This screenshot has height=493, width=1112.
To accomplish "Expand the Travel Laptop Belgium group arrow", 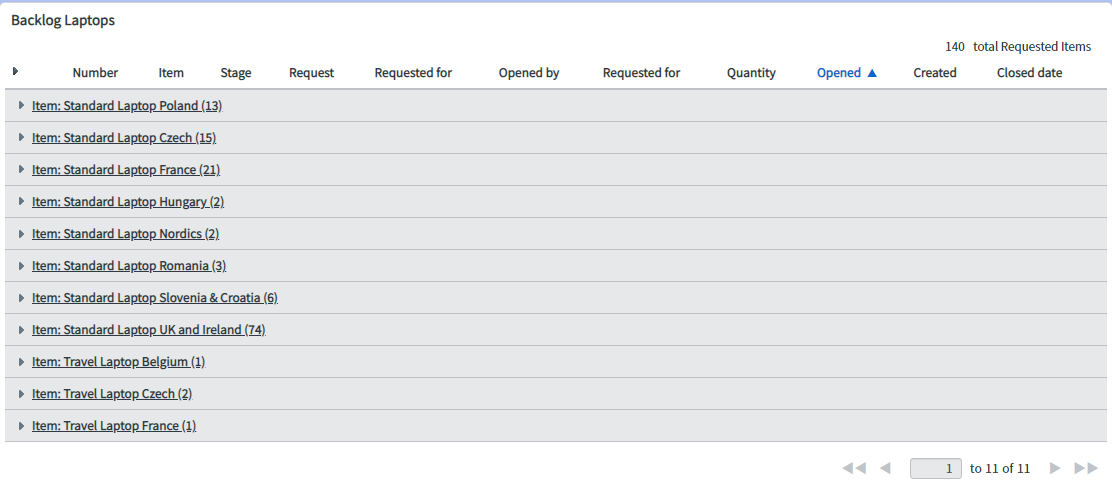I will [x=21, y=361].
